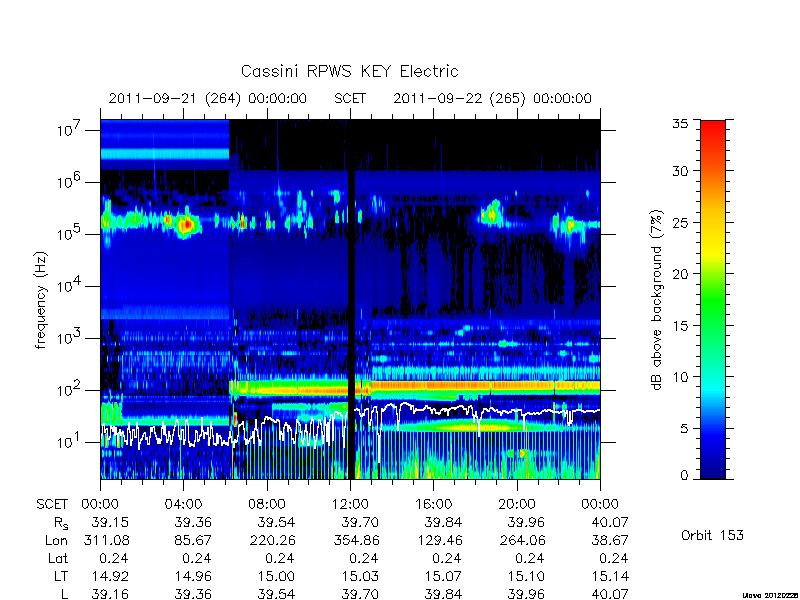Click the Lon value 38.67

(610, 540)
